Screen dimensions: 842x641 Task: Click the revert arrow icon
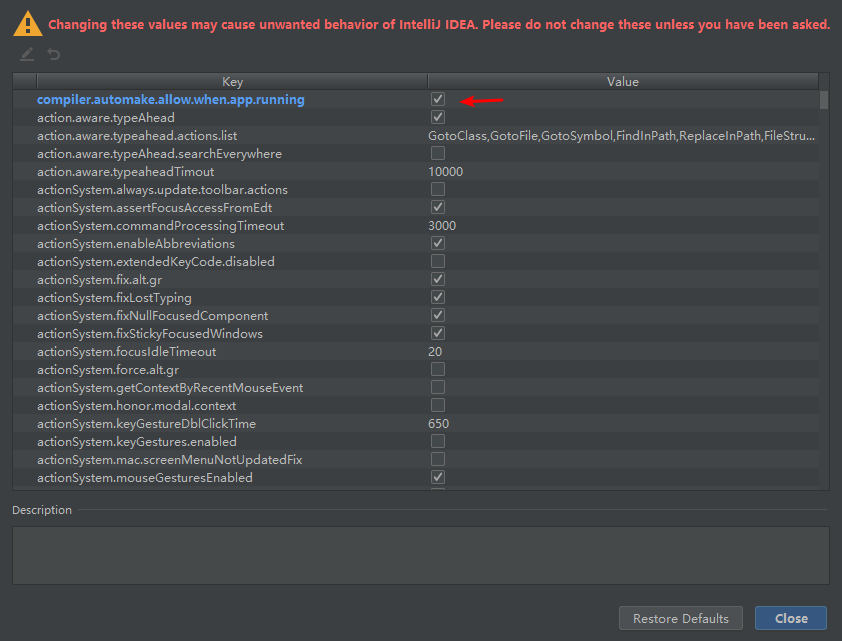pos(54,54)
